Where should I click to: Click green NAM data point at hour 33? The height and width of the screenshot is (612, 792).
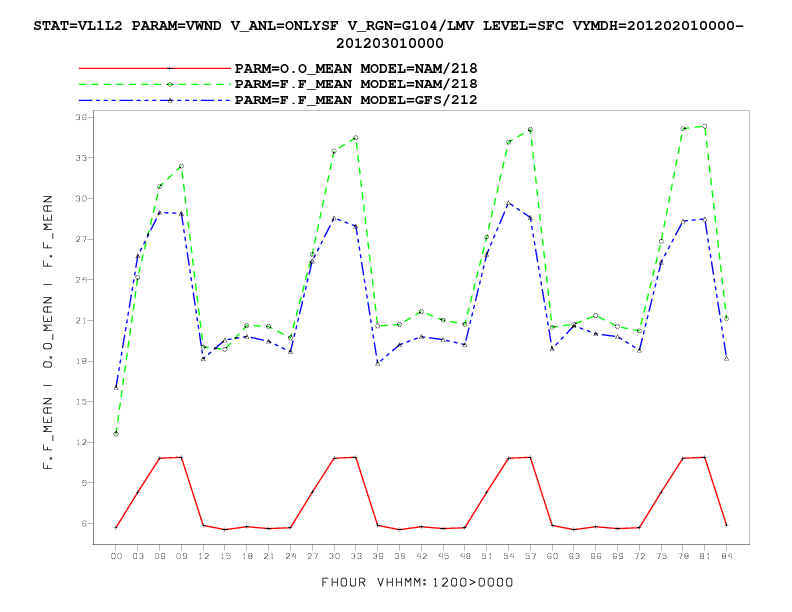click(x=356, y=137)
